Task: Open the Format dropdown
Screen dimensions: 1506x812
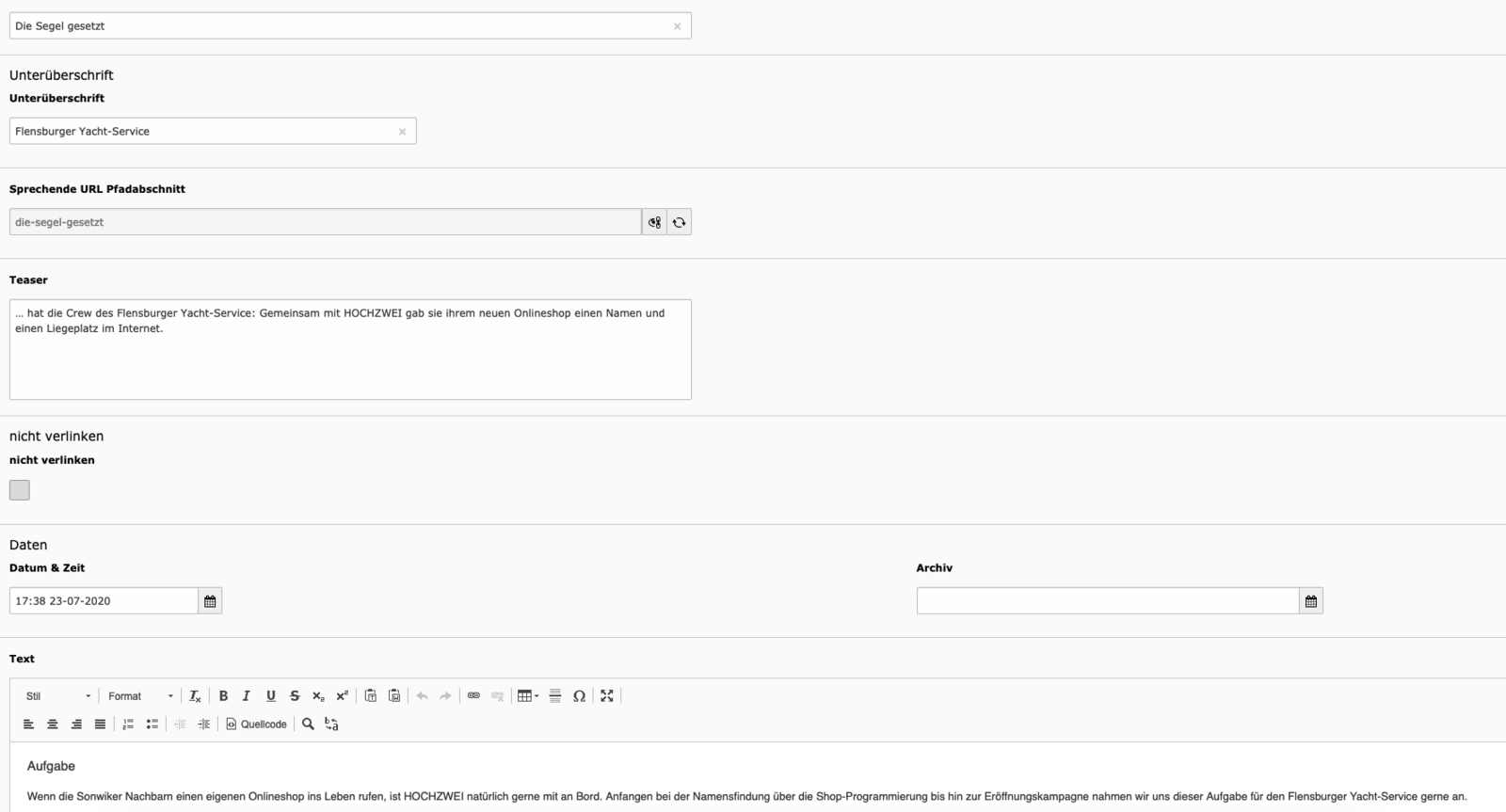Action: [x=140, y=696]
